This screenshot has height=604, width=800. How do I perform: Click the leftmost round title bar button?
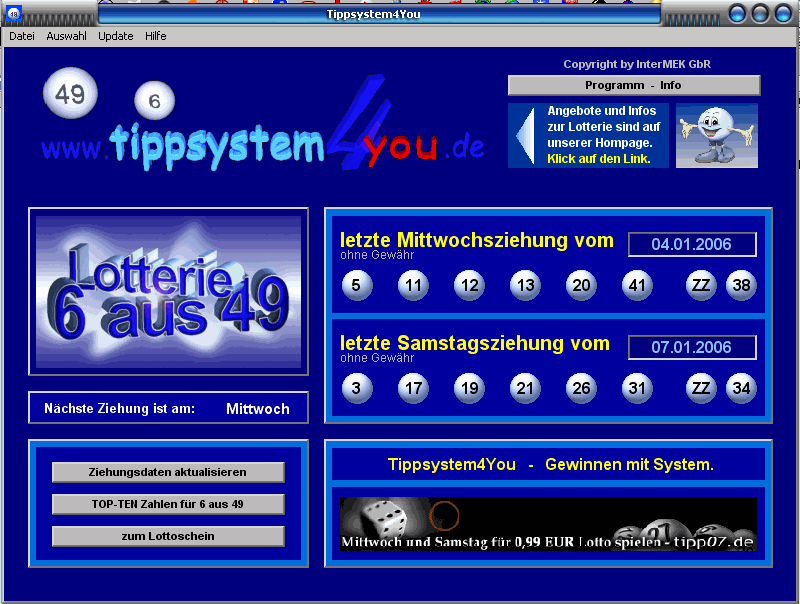tap(737, 14)
